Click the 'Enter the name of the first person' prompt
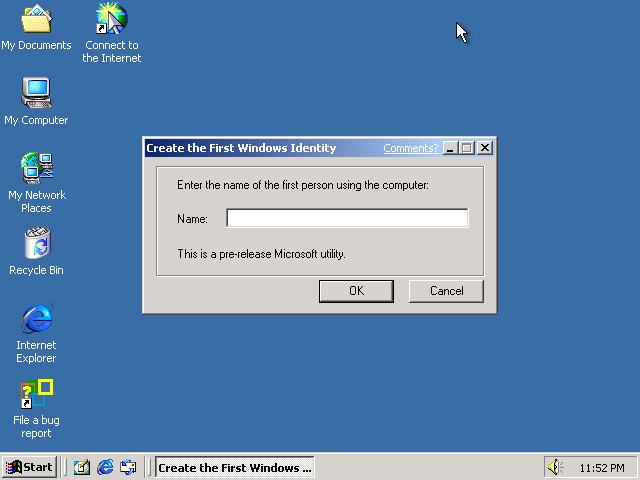 click(303, 185)
